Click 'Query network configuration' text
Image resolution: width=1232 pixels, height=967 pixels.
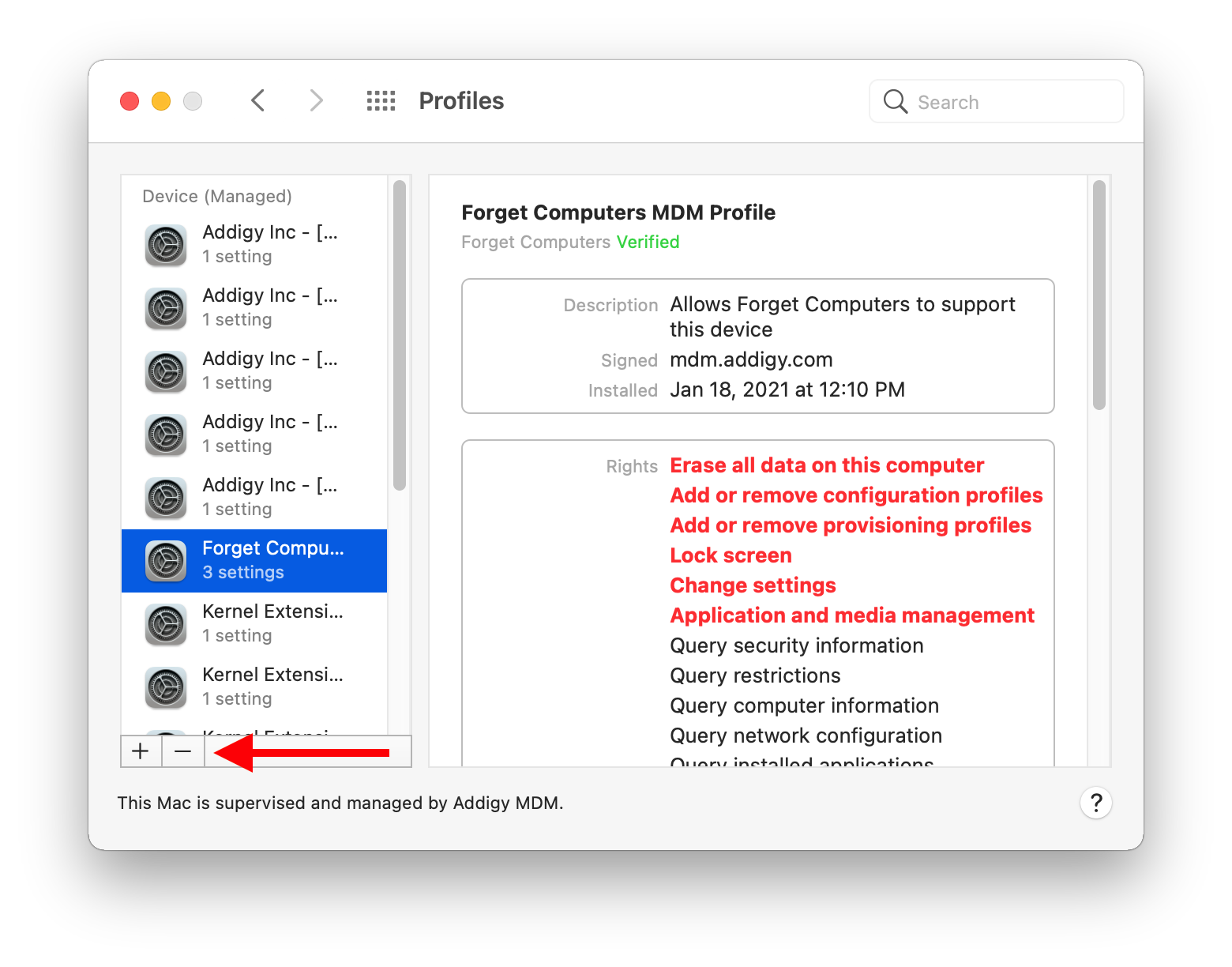tap(806, 736)
